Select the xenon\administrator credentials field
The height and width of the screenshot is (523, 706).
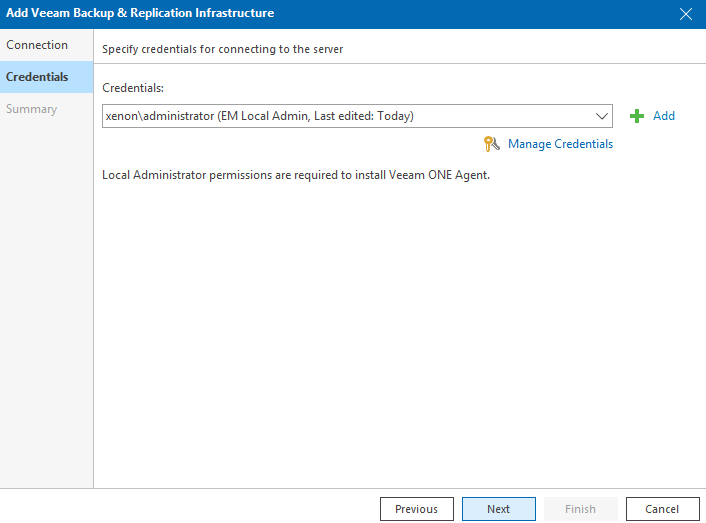coord(357,116)
